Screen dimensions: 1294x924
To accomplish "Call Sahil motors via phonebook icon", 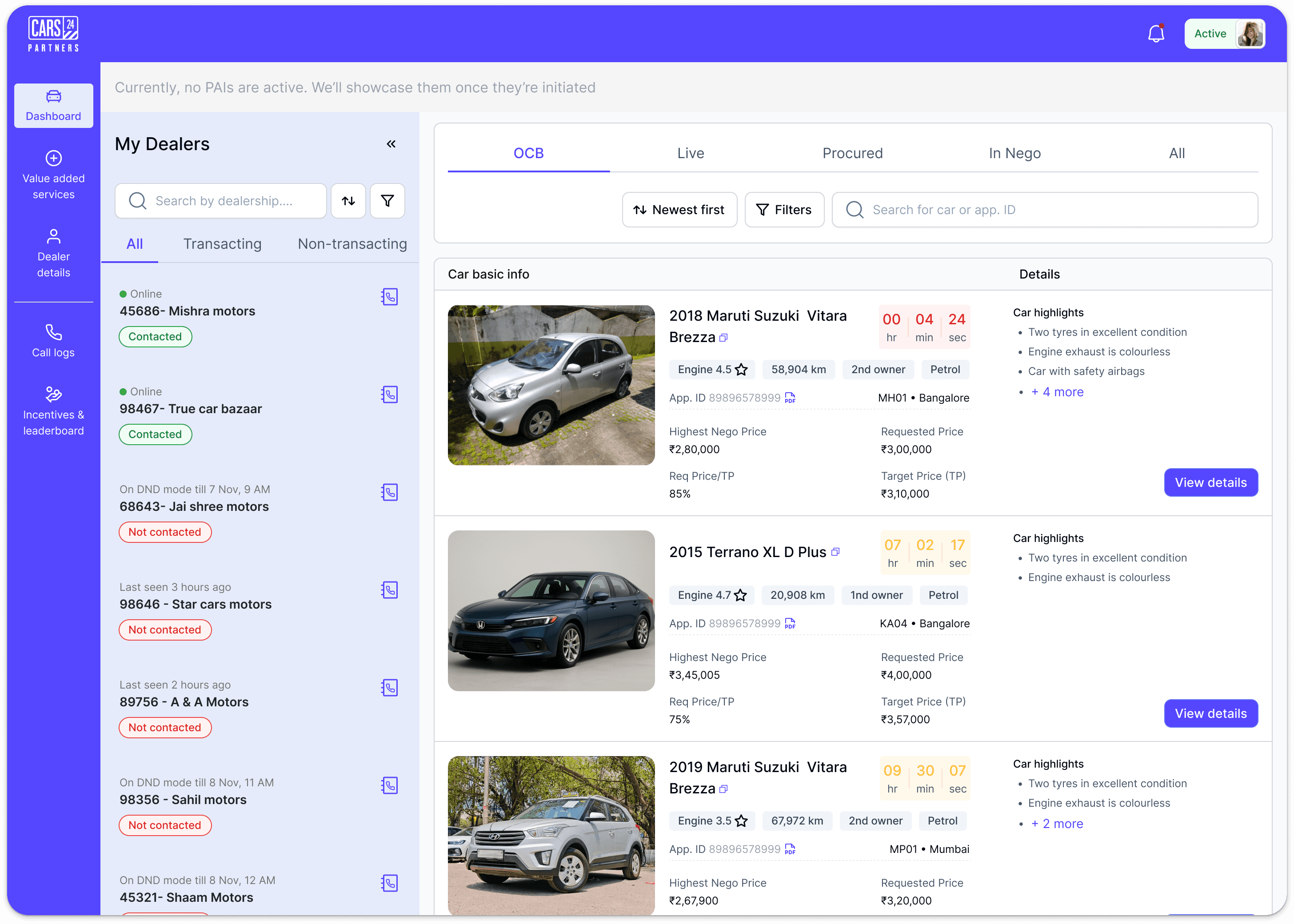I will pos(390,786).
